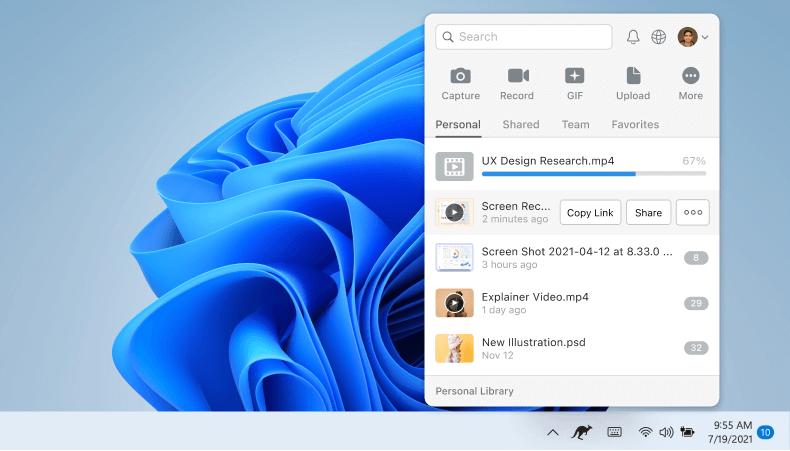
Task: Click the kangaroo tray icon in taskbar
Action: tap(581, 432)
